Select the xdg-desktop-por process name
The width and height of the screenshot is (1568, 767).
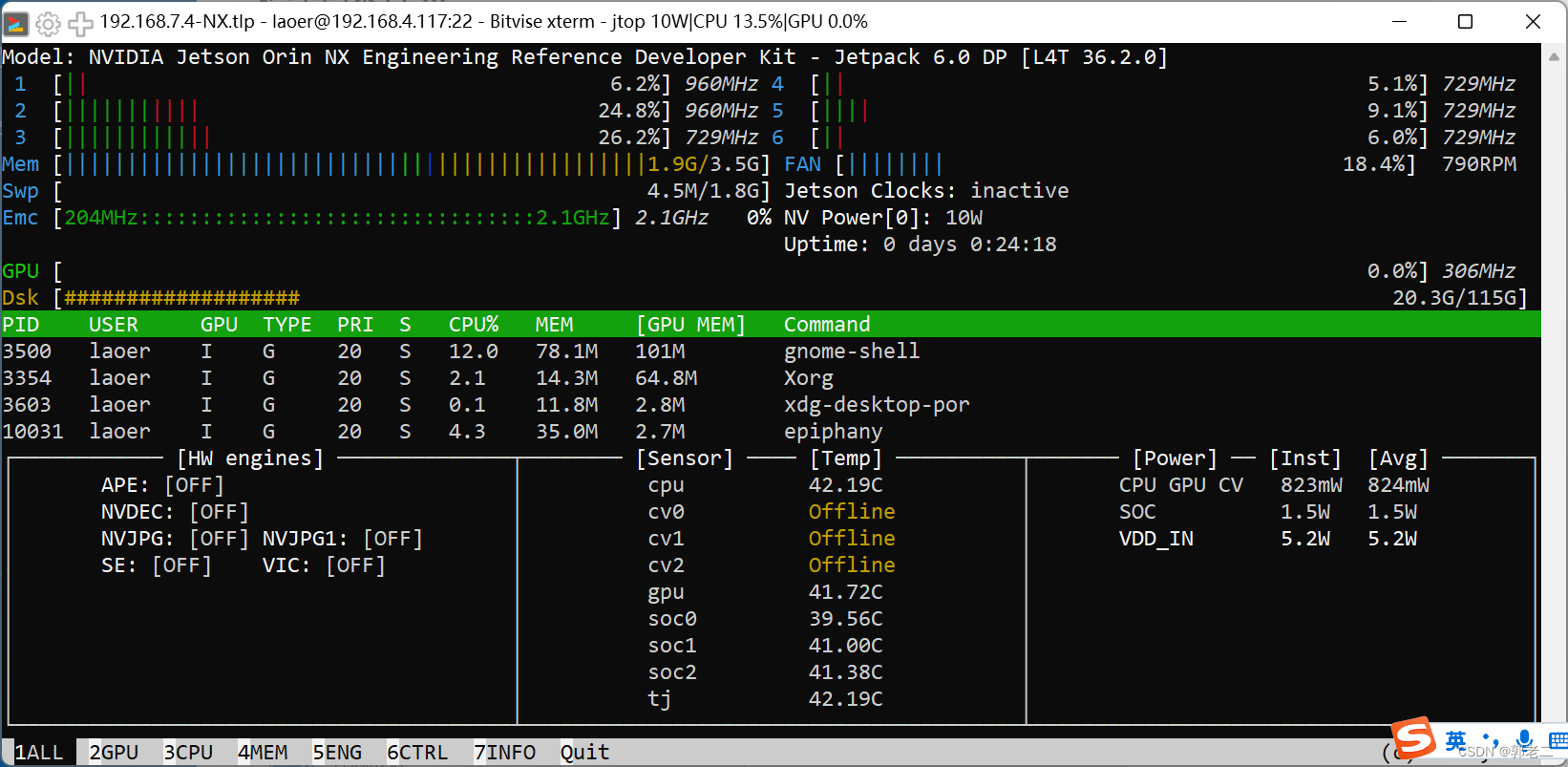[x=877, y=405]
